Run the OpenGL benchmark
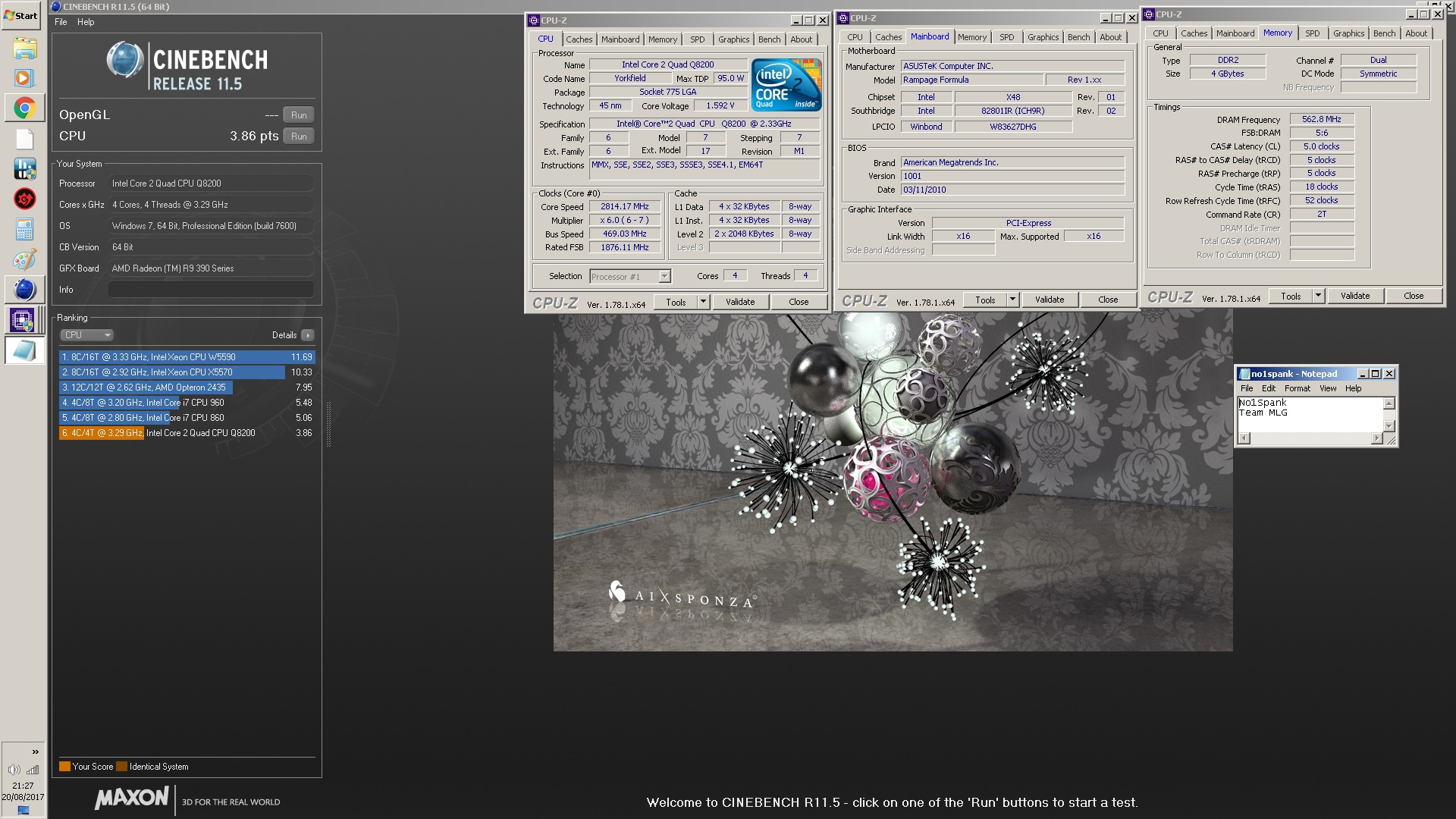Viewport: 1456px width, 819px height. [x=299, y=115]
